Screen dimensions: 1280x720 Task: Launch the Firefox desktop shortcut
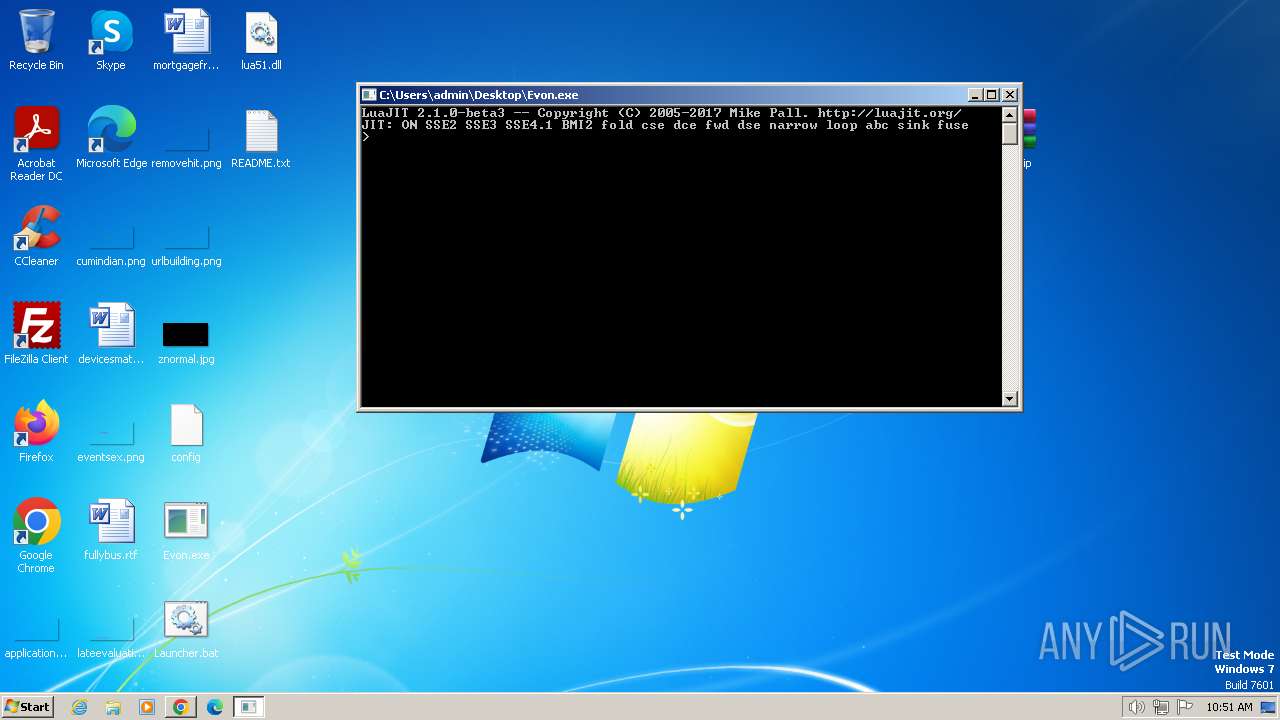[x=36, y=432]
